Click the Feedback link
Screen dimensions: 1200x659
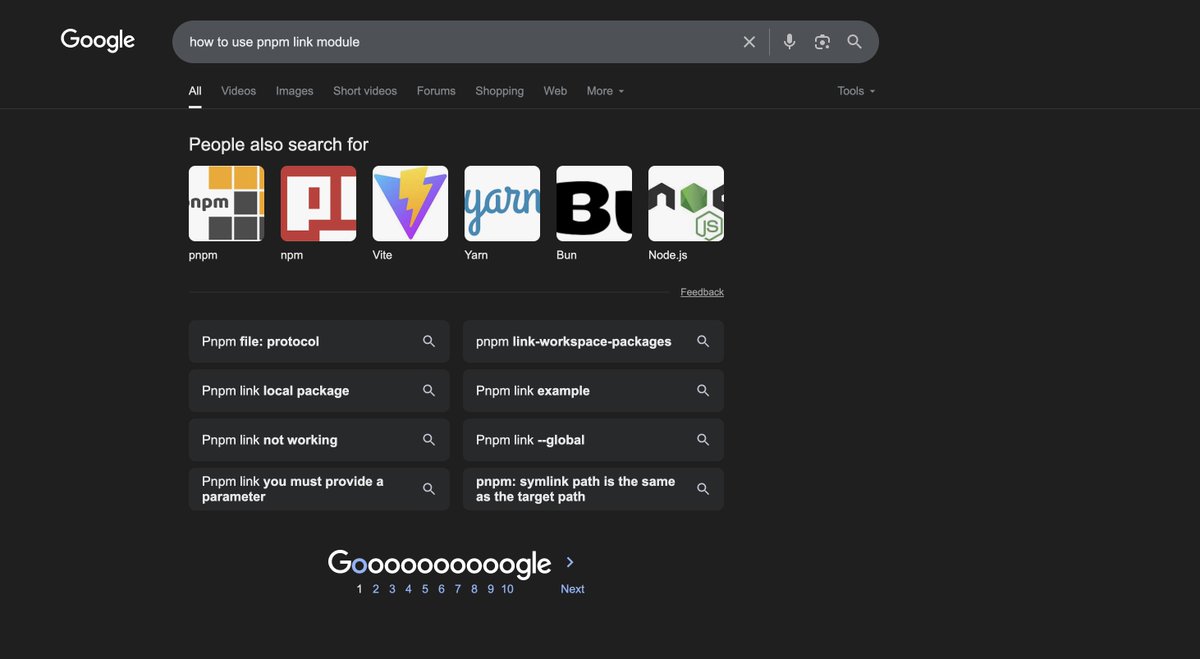pyautogui.click(x=702, y=292)
